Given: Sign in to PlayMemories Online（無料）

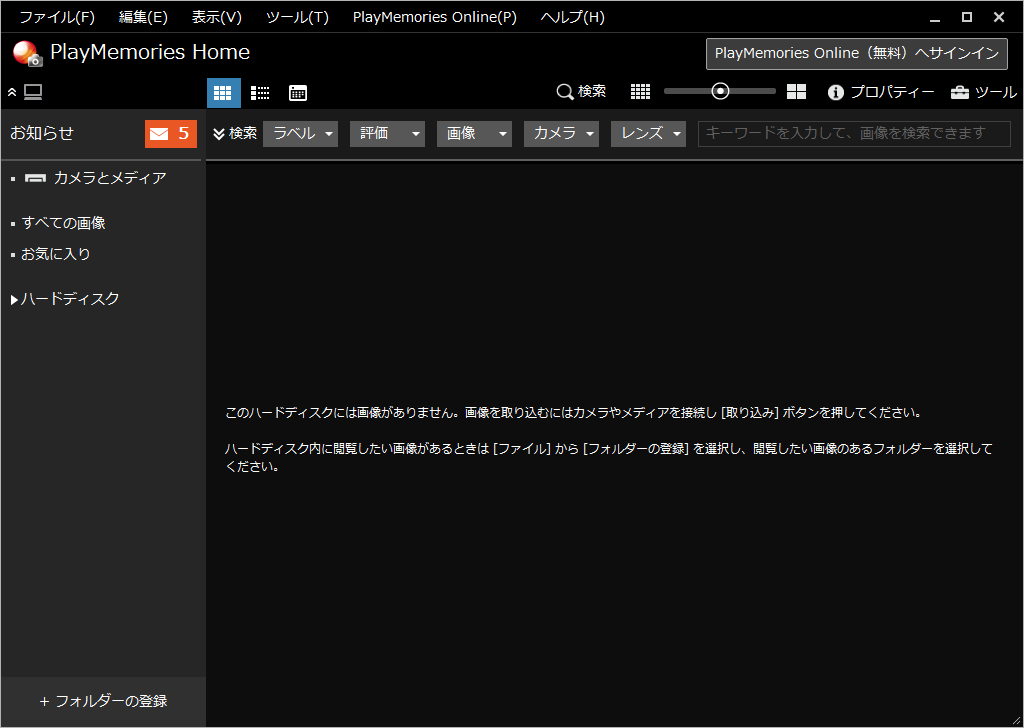Looking at the screenshot, I should click(x=857, y=54).
